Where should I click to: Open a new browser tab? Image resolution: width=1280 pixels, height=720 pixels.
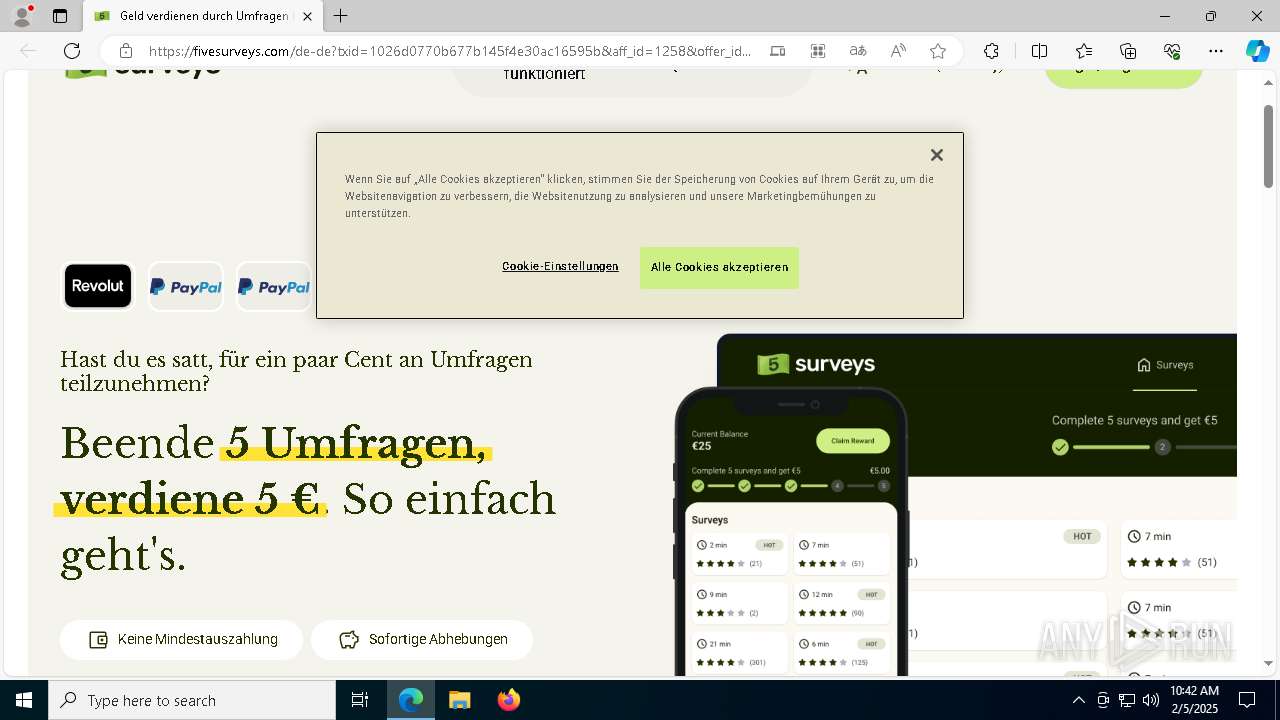coord(341,16)
